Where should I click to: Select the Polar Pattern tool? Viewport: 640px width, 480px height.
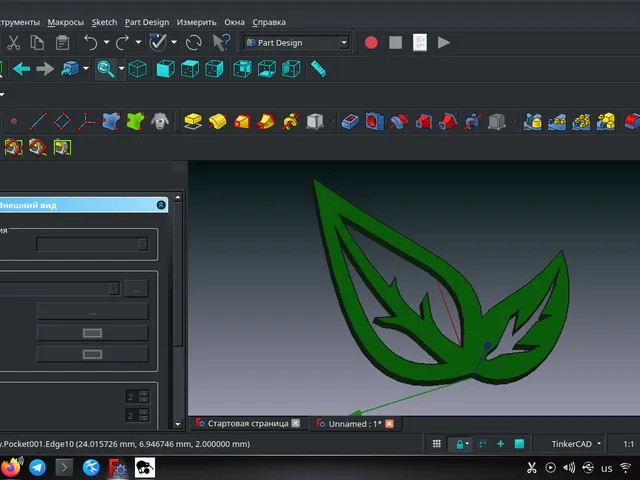tap(581, 121)
